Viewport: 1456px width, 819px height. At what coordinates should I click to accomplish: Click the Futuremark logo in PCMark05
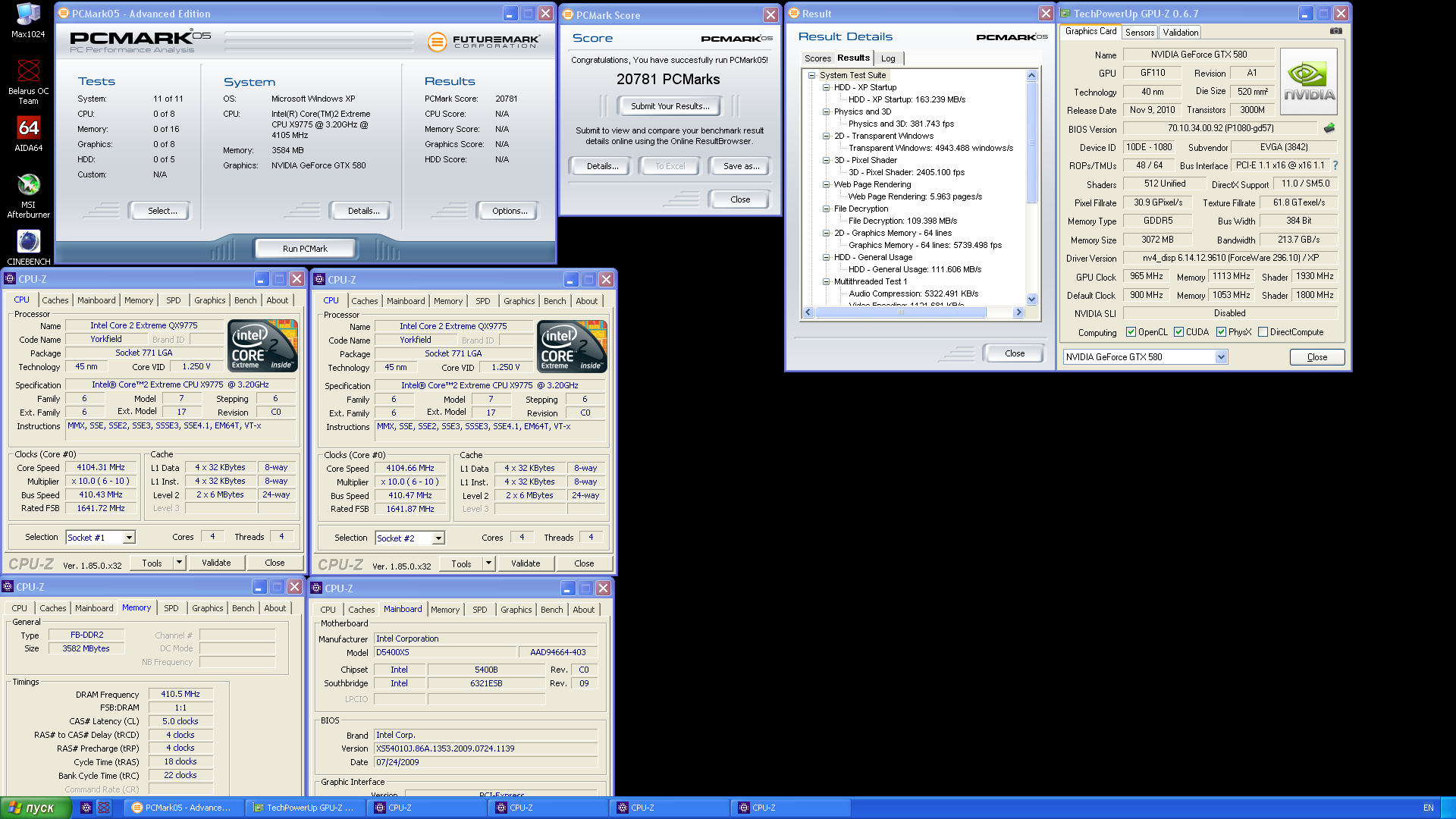tap(484, 42)
